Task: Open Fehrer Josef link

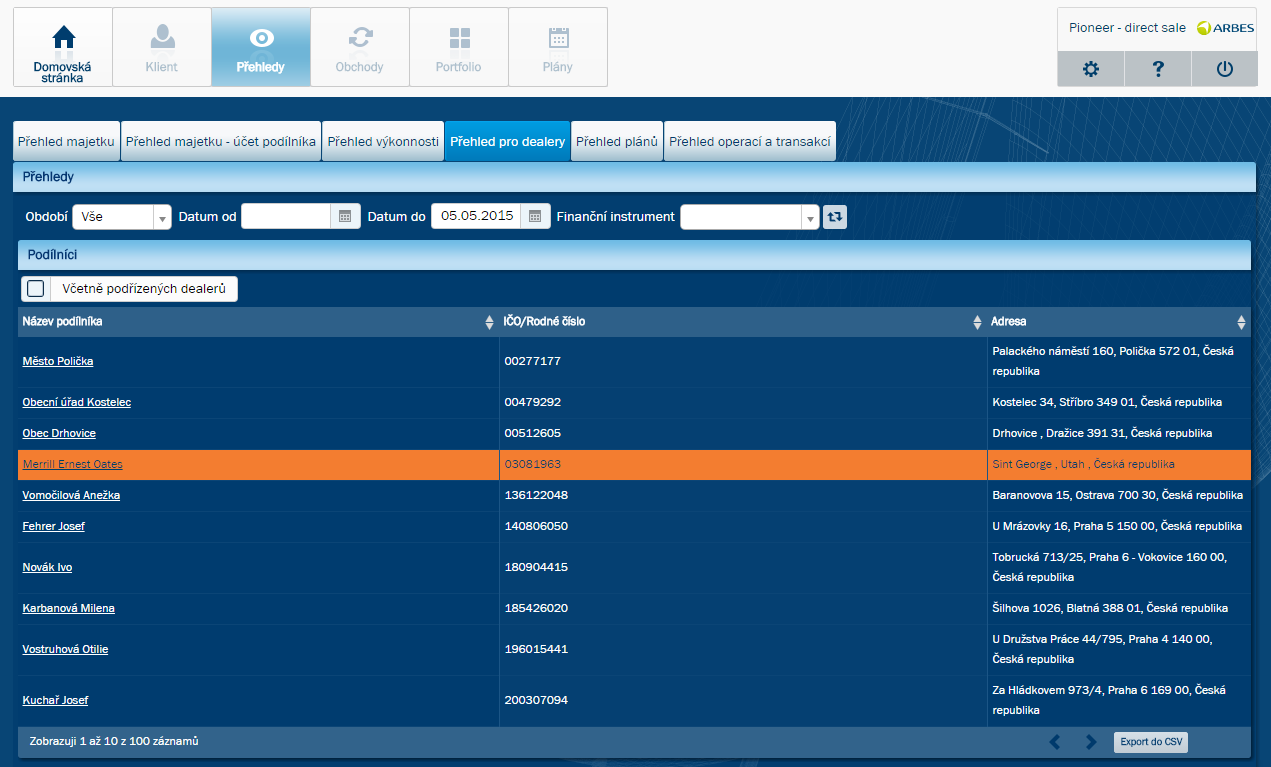Action: click(x=54, y=526)
